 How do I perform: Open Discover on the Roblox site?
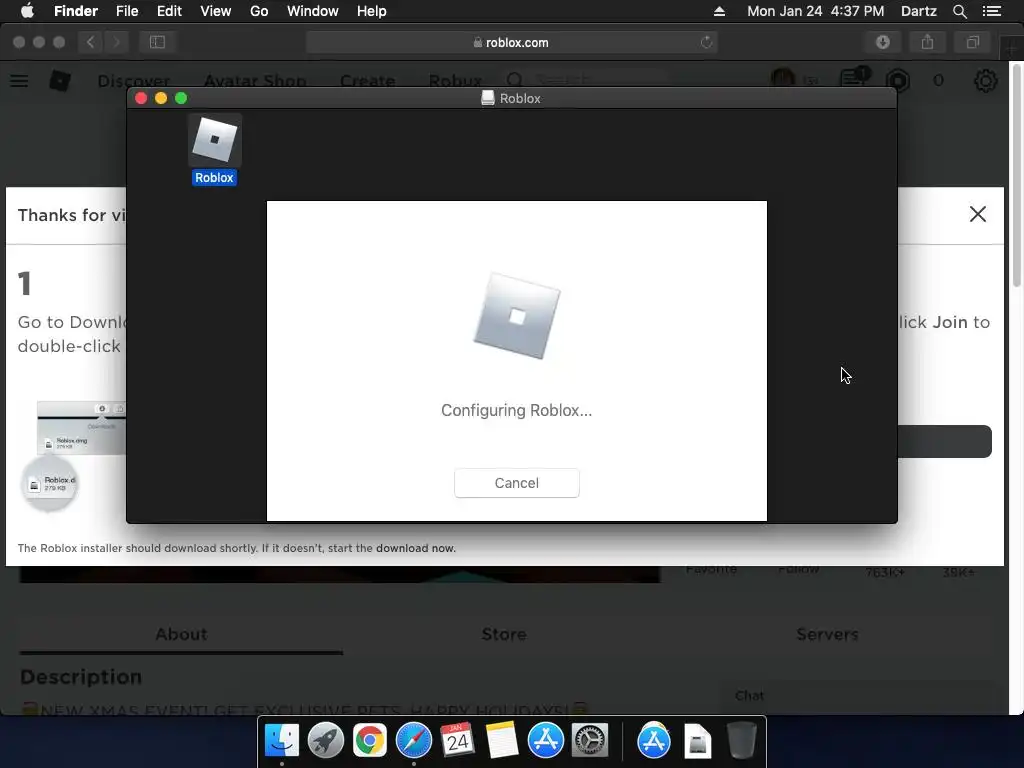(x=134, y=81)
